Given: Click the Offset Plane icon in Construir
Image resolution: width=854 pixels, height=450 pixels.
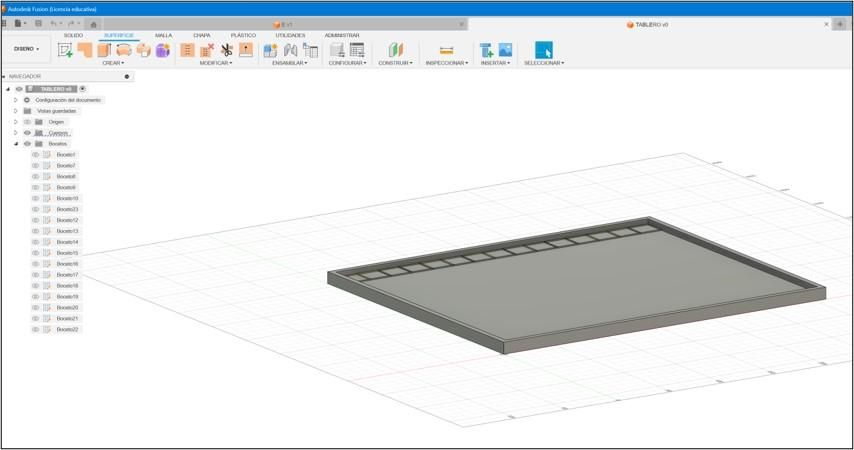Looking at the screenshot, I should click(x=396, y=50).
